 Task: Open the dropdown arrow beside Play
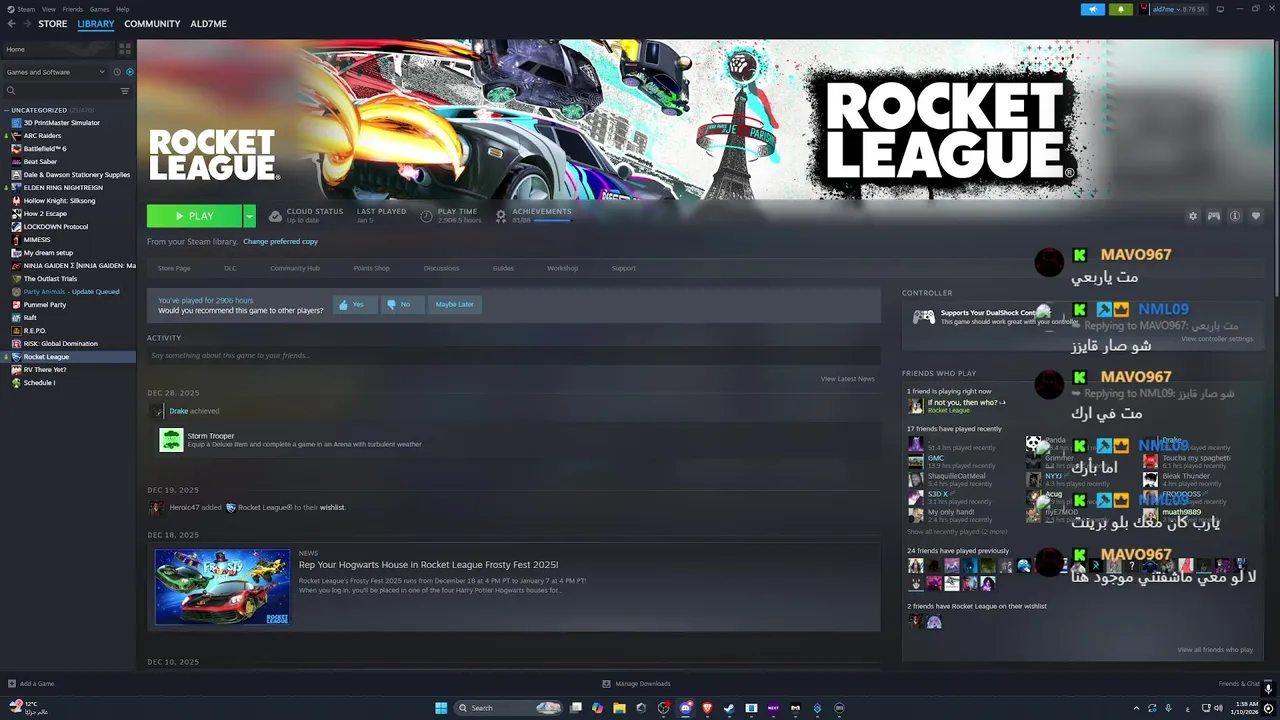click(249, 216)
